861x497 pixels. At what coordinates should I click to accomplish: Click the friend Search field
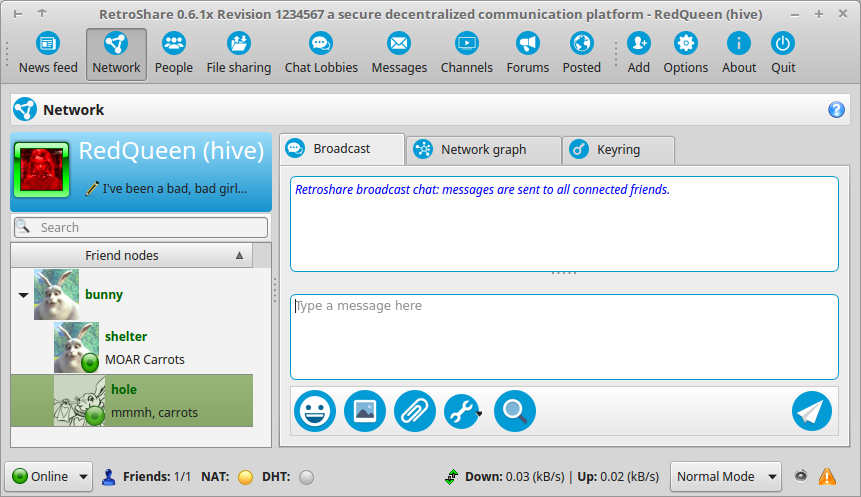coord(141,227)
